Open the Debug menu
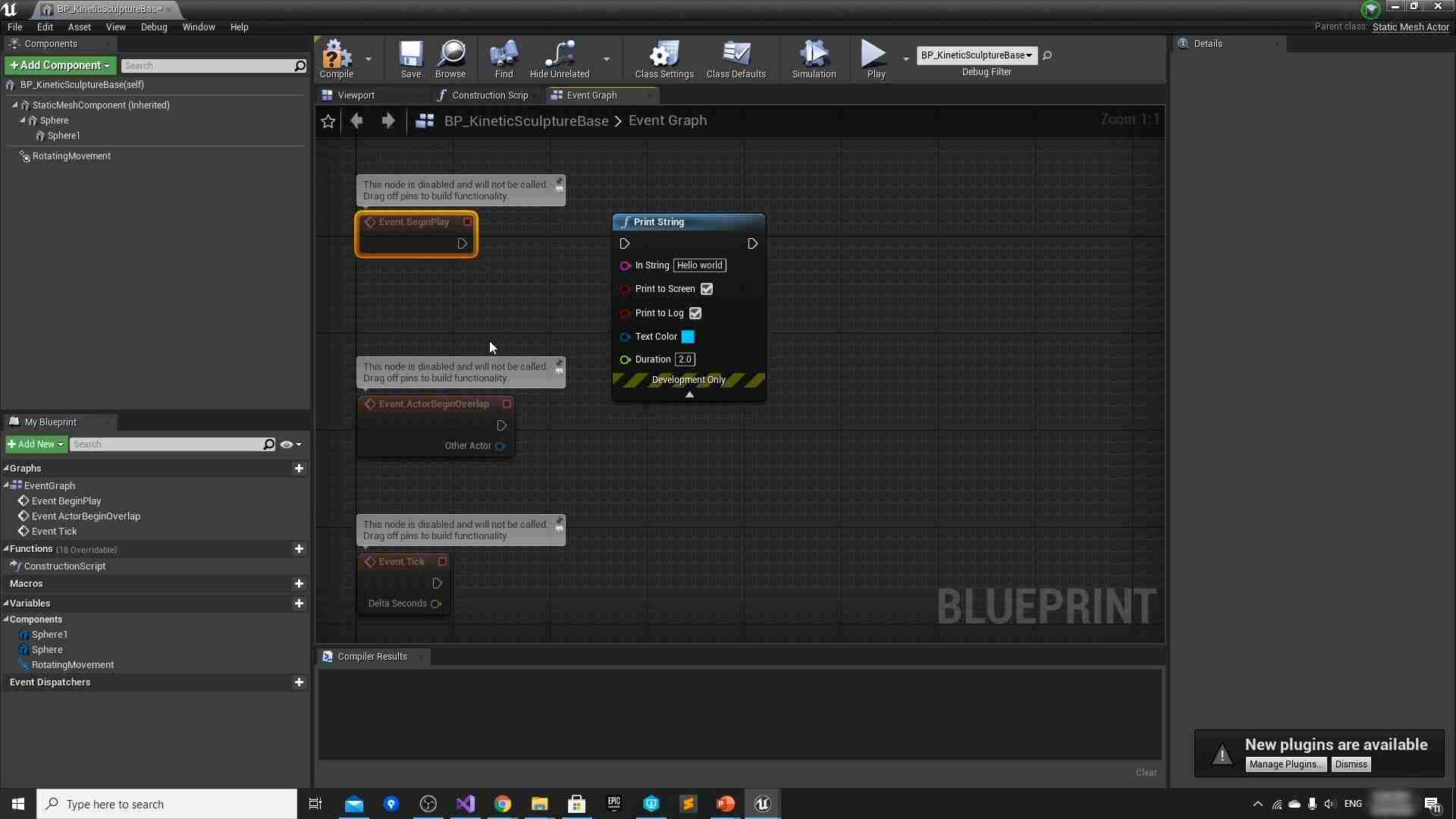Screen dimensions: 1456x819 point(154,27)
